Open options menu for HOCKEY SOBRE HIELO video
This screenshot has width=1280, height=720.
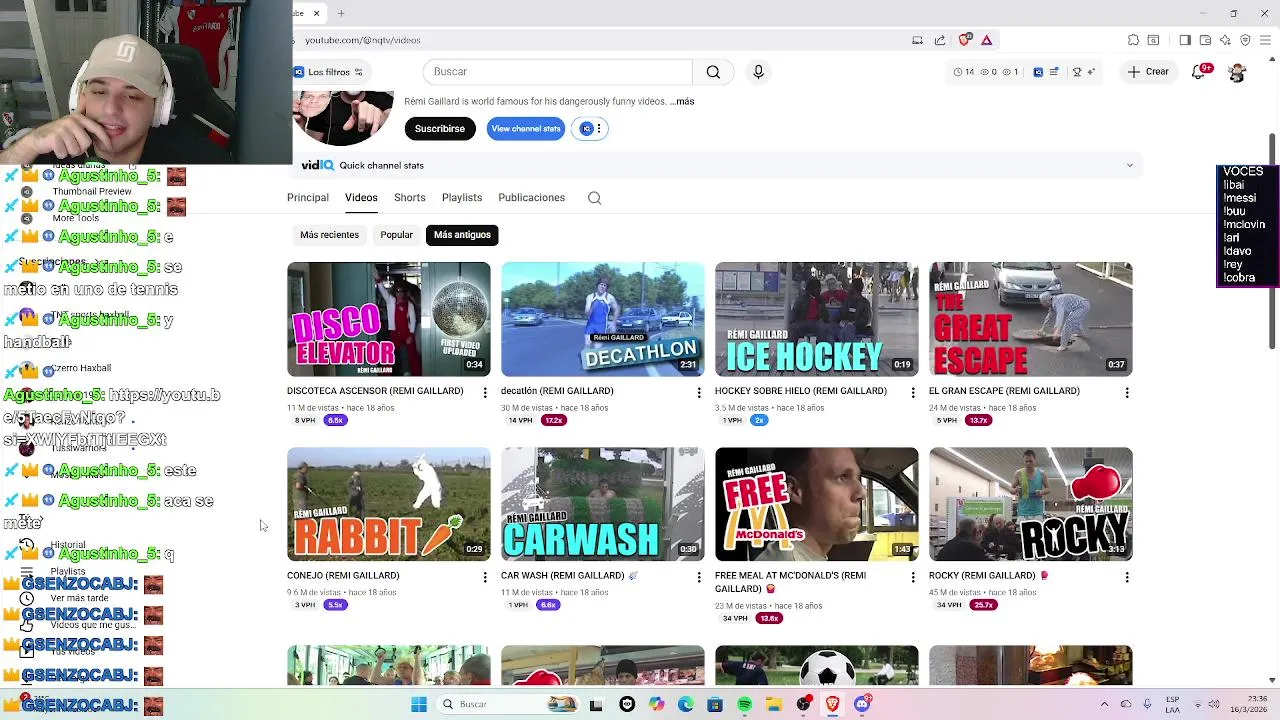pyautogui.click(x=913, y=393)
